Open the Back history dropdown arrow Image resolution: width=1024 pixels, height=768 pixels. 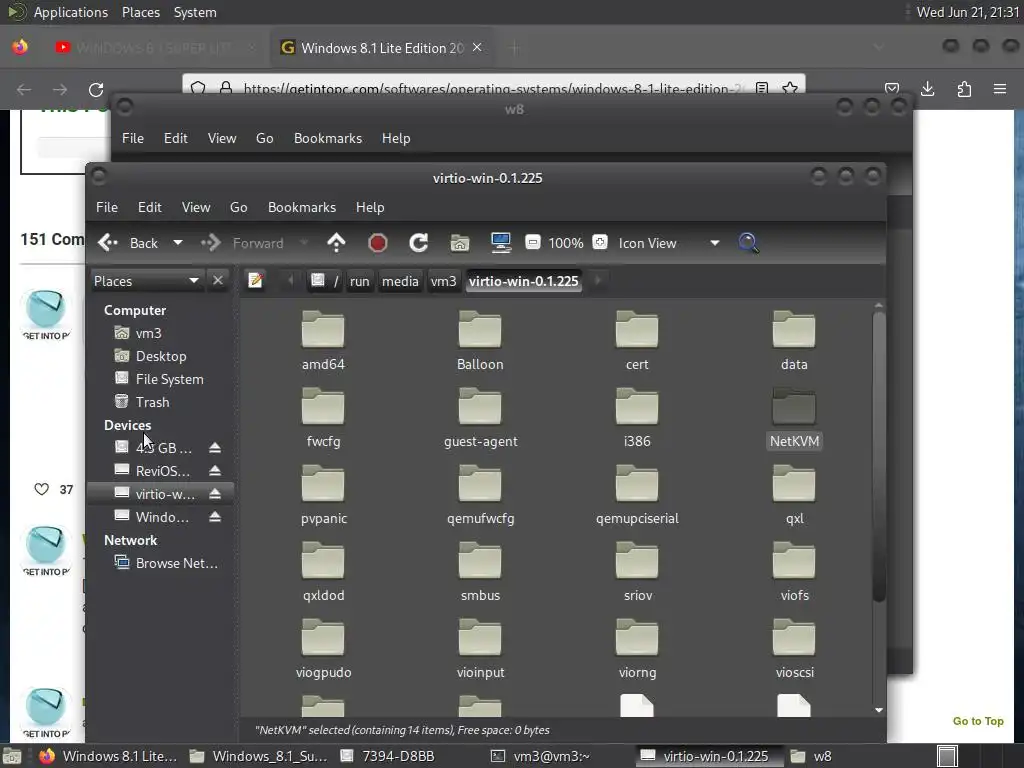click(178, 243)
